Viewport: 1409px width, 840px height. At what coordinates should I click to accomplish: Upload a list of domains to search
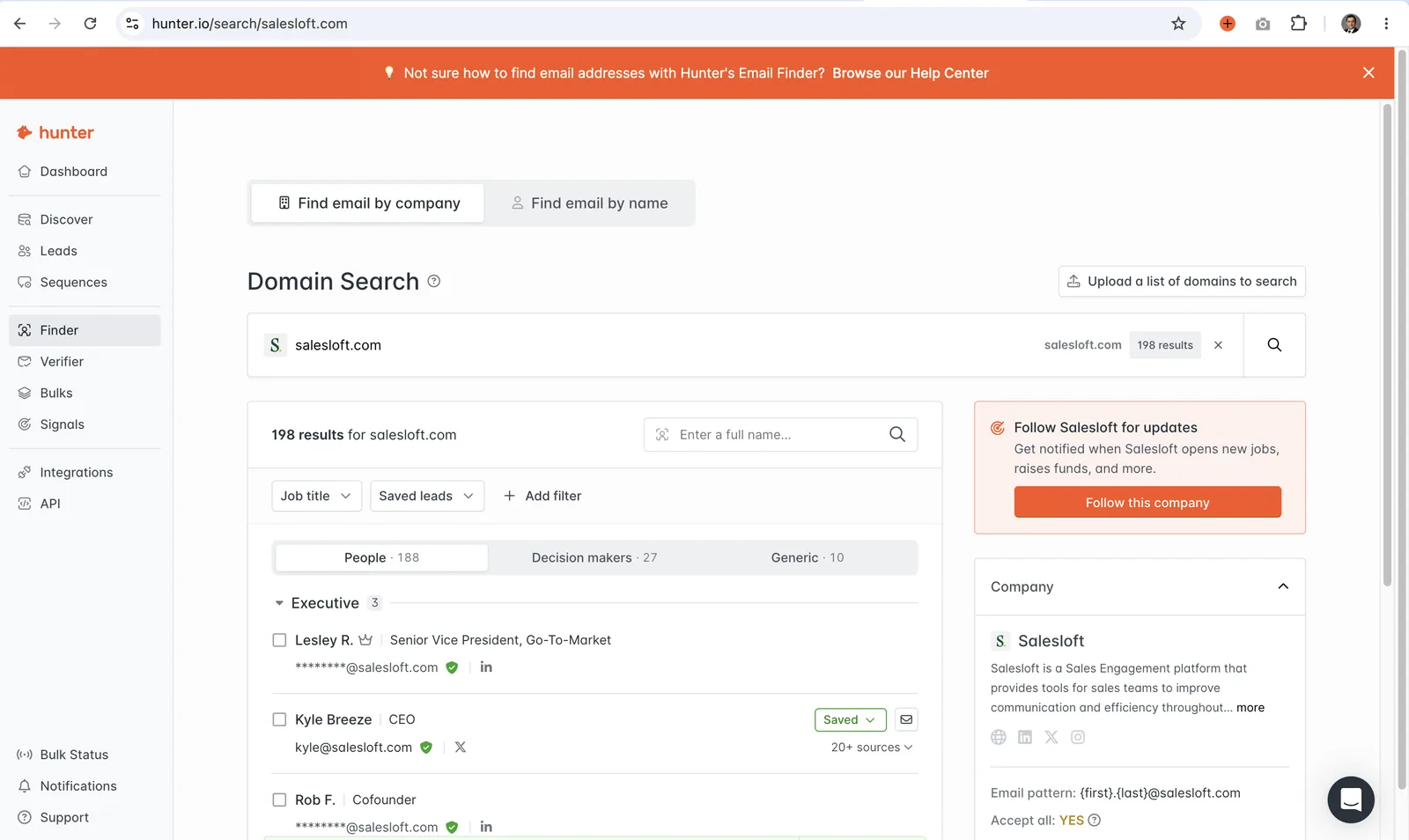point(1182,282)
